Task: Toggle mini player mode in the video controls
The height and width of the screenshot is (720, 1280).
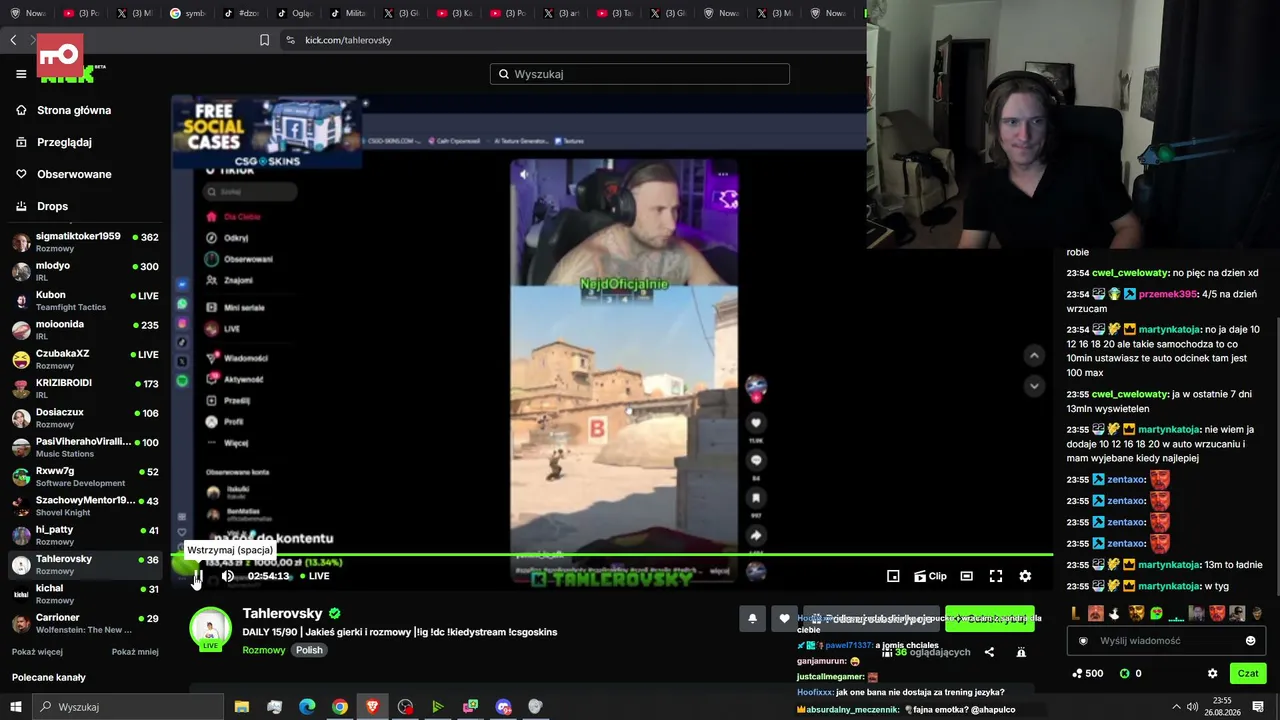Action: click(893, 576)
